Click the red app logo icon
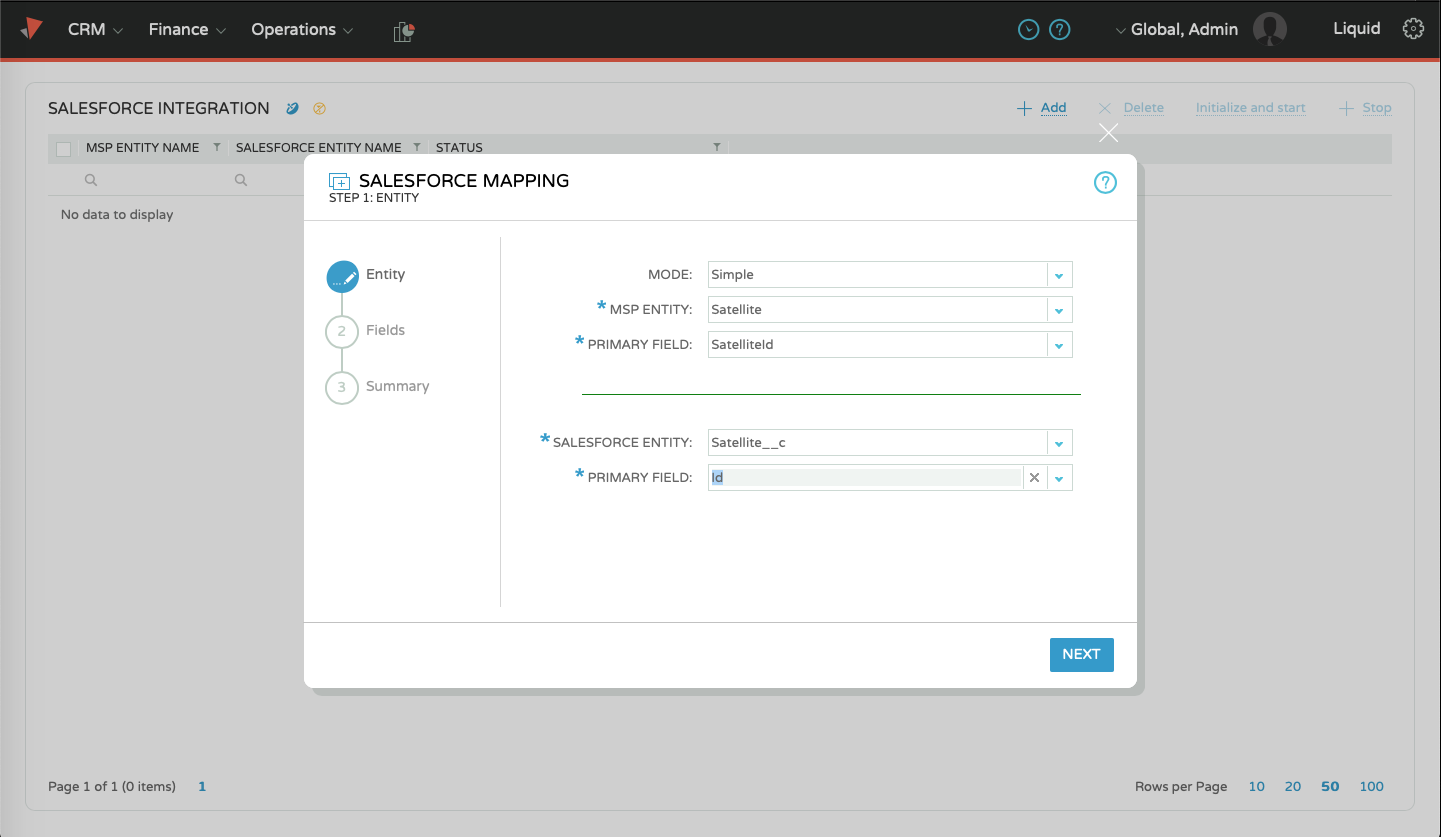This screenshot has height=837, width=1441. [x=32, y=28]
